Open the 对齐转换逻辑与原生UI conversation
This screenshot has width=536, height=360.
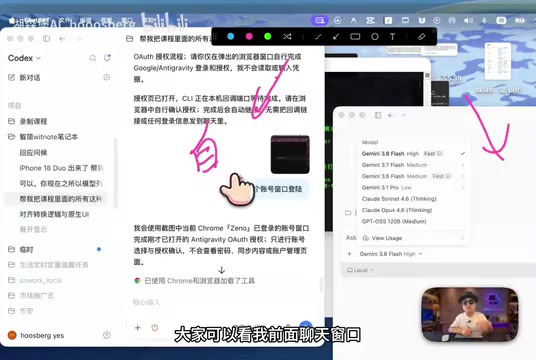tap(54, 214)
